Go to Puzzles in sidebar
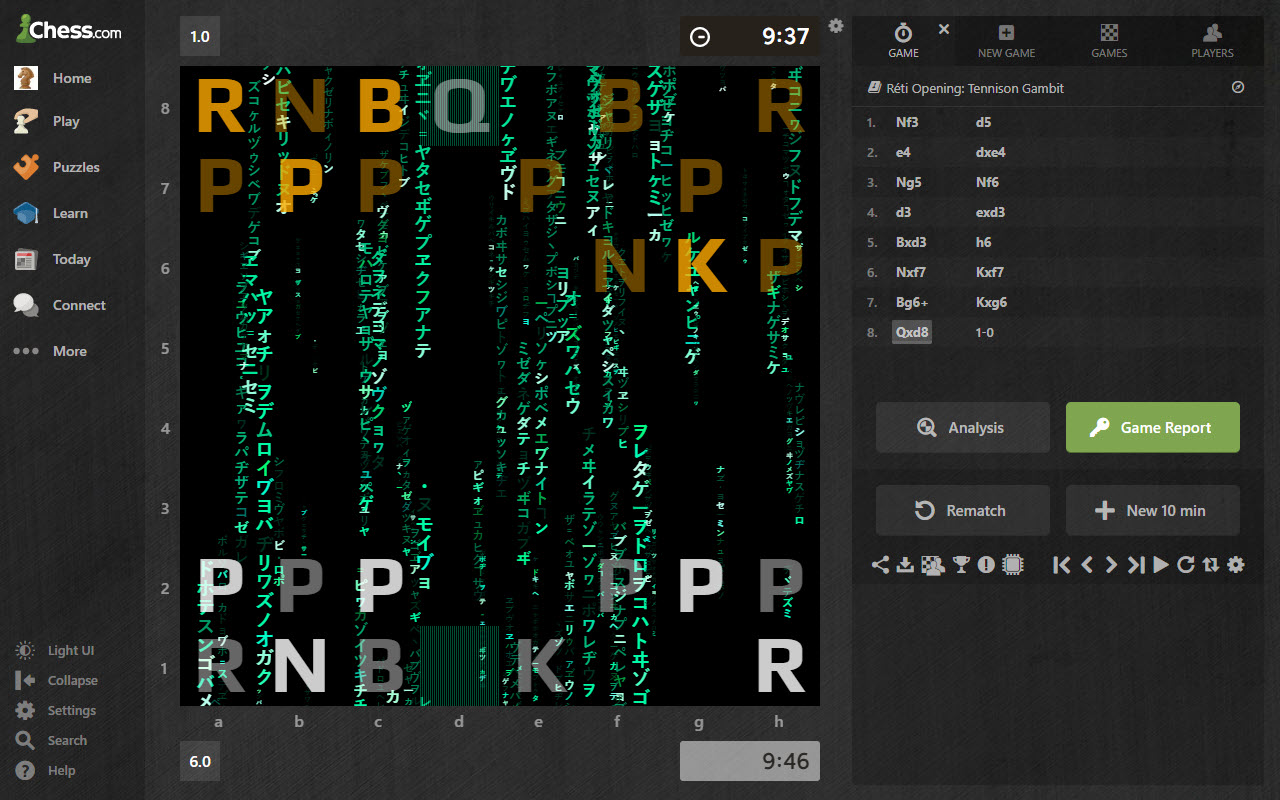The image size is (1280, 800). pyautogui.click(x=76, y=167)
